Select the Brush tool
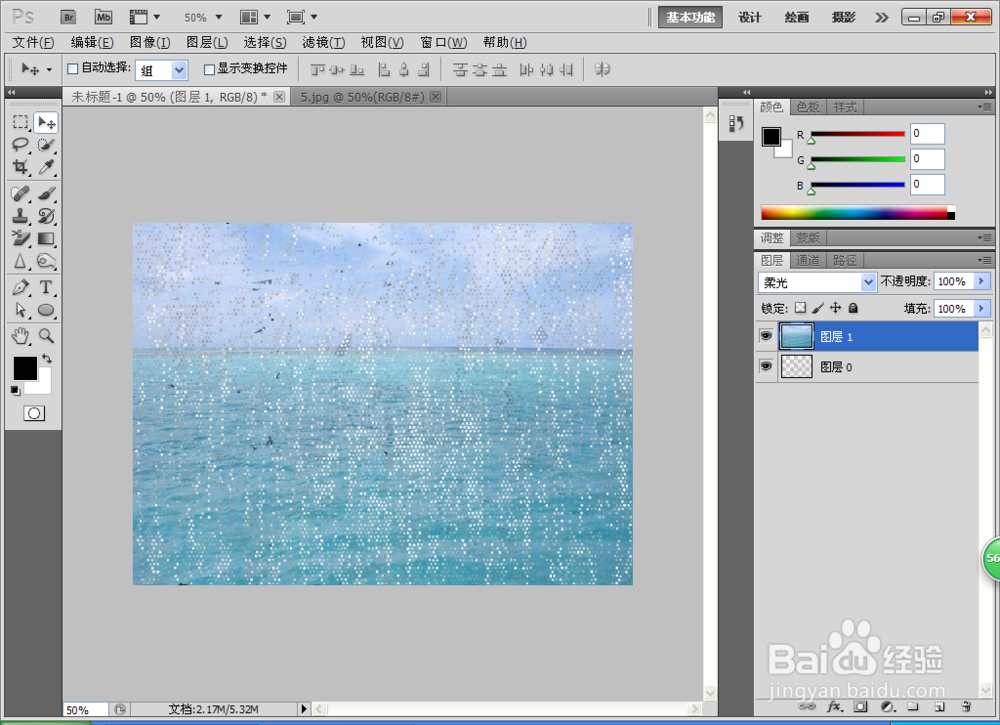1000x725 pixels. (x=46, y=193)
